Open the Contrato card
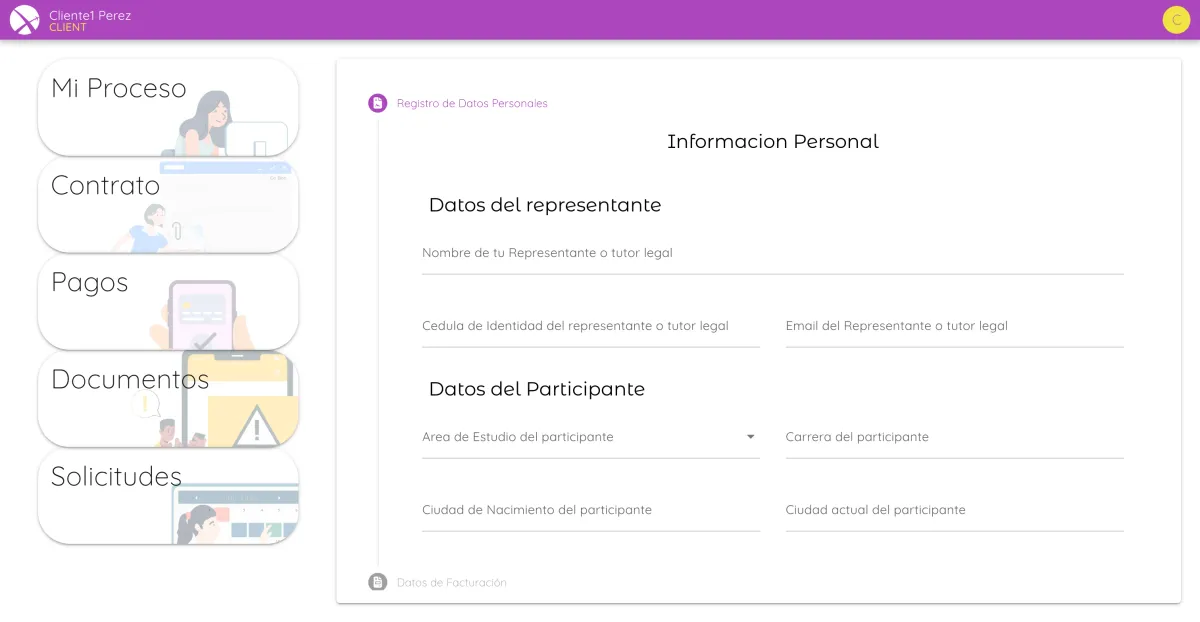The height and width of the screenshot is (622, 1200). (168, 205)
